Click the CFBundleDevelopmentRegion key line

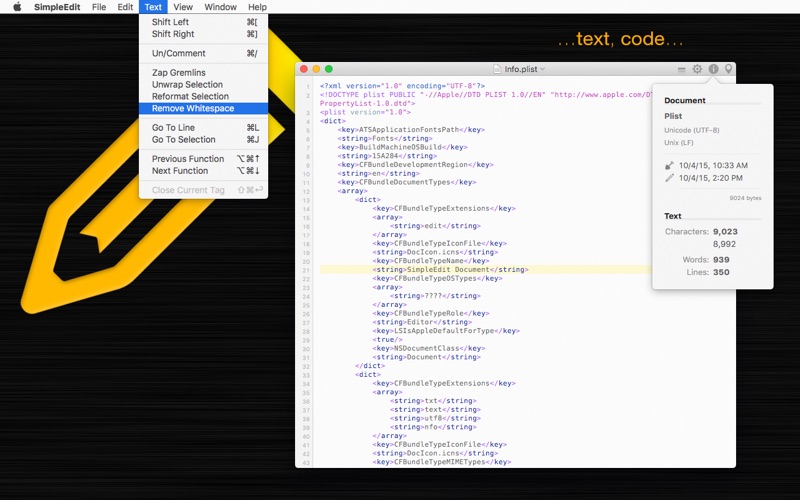tap(415, 164)
